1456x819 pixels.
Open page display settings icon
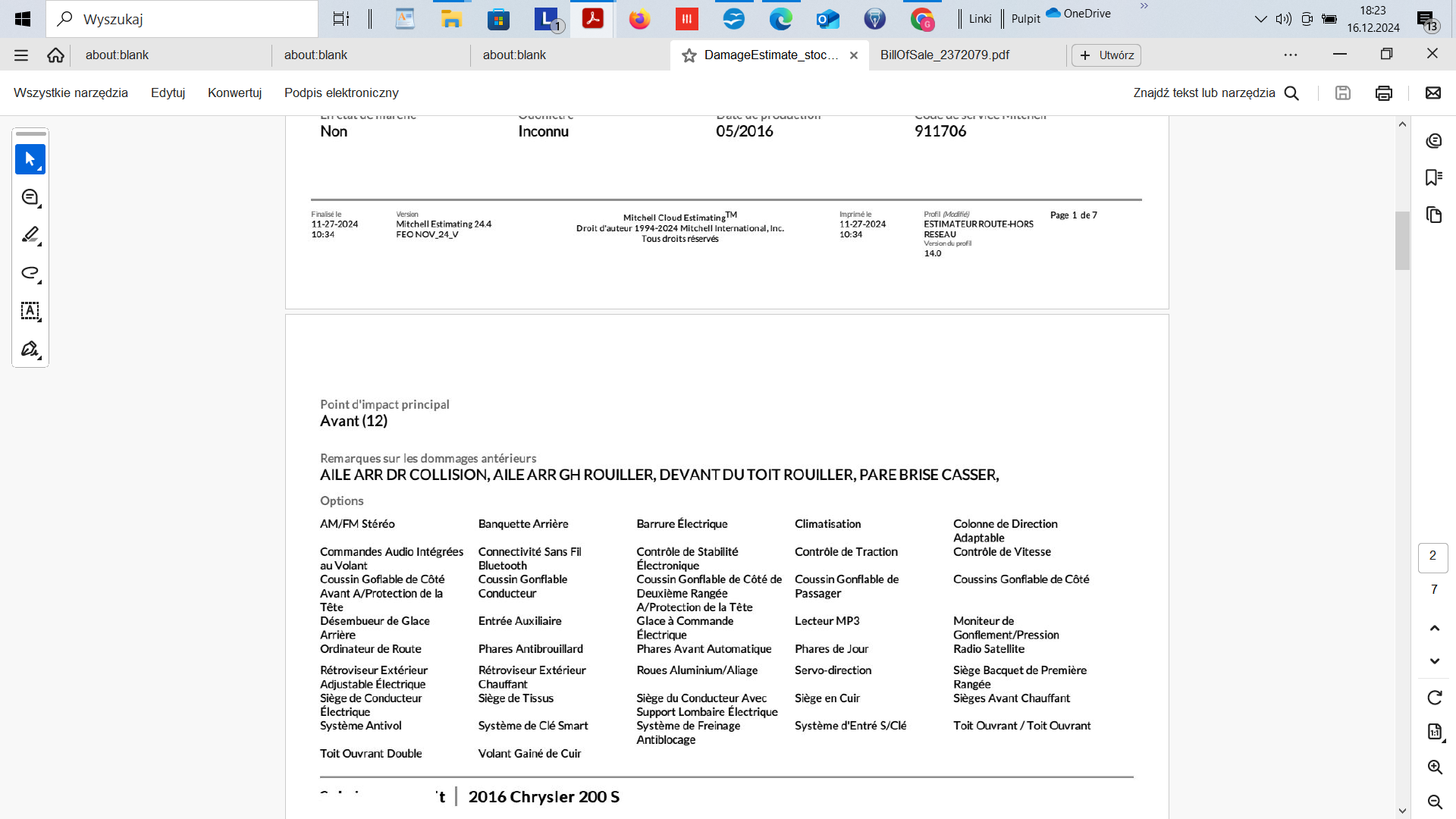(1434, 732)
